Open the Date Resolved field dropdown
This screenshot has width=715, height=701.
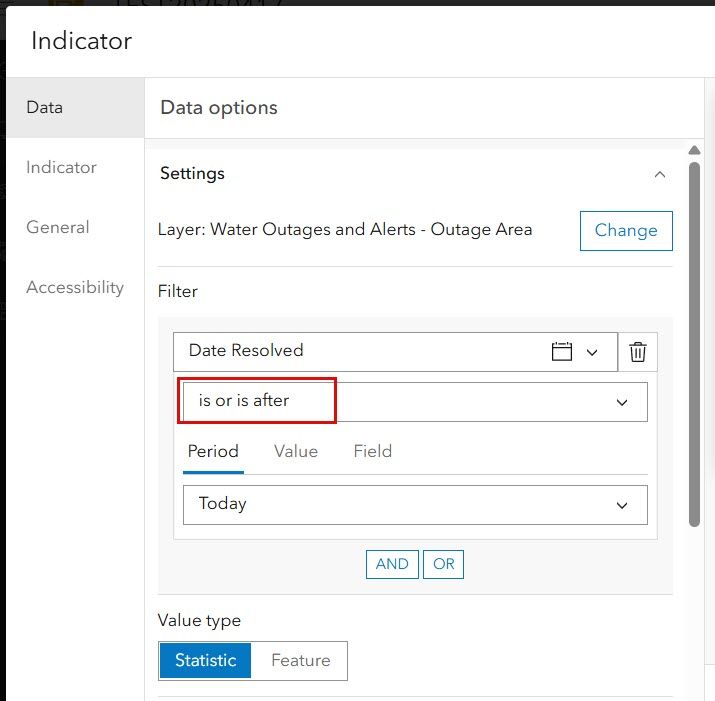(x=592, y=352)
